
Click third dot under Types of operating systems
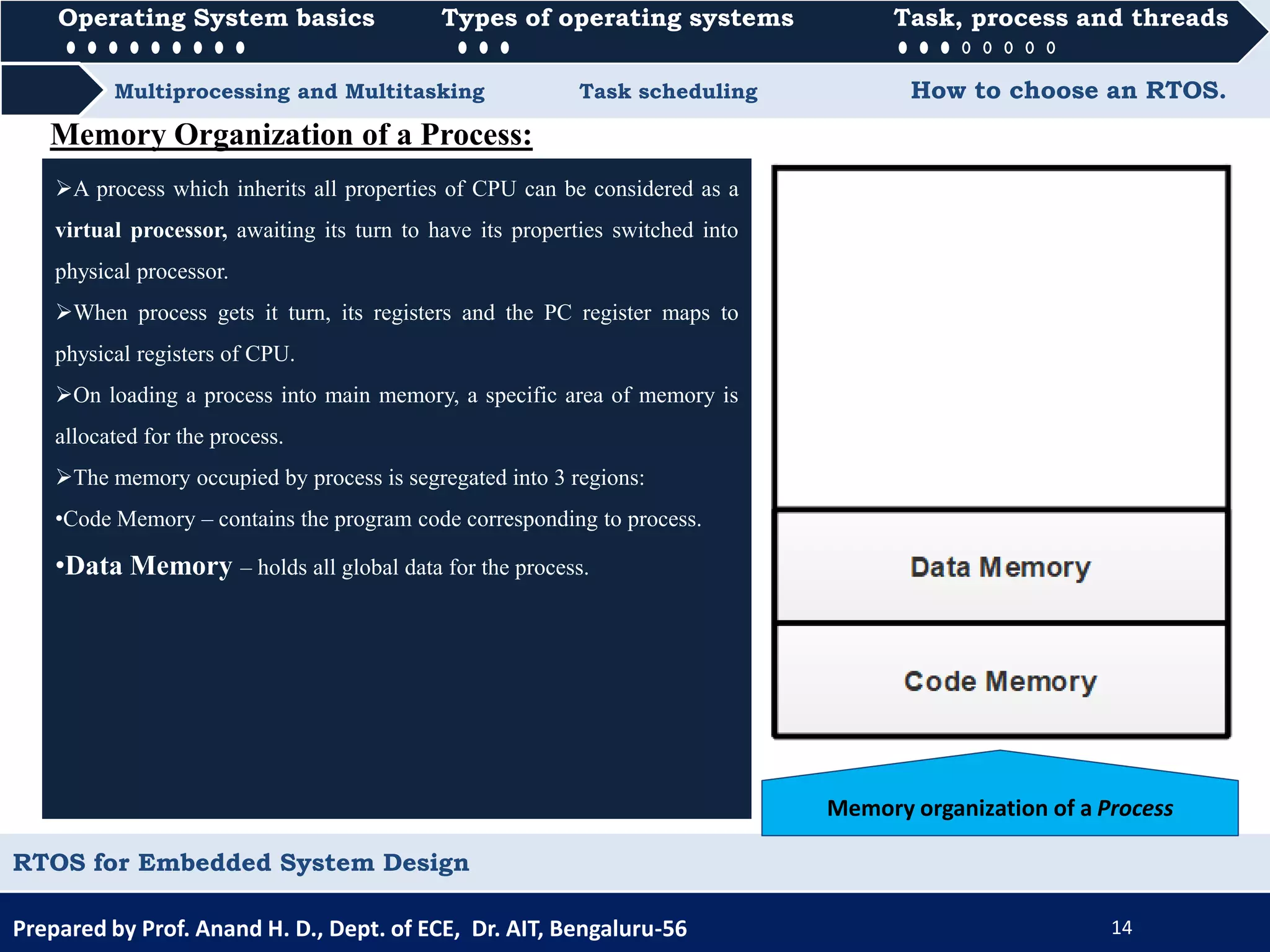(505, 48)
